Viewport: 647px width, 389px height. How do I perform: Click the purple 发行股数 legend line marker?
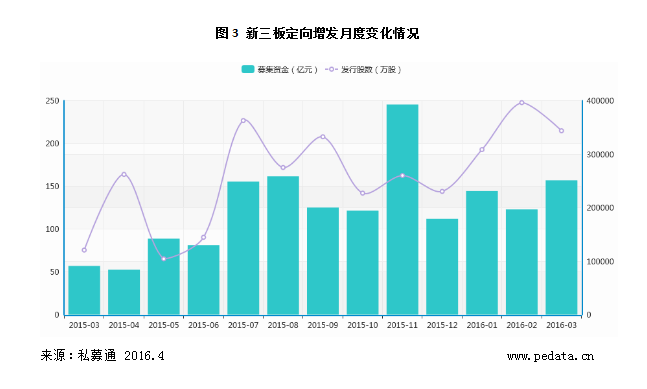coord(331,69)
